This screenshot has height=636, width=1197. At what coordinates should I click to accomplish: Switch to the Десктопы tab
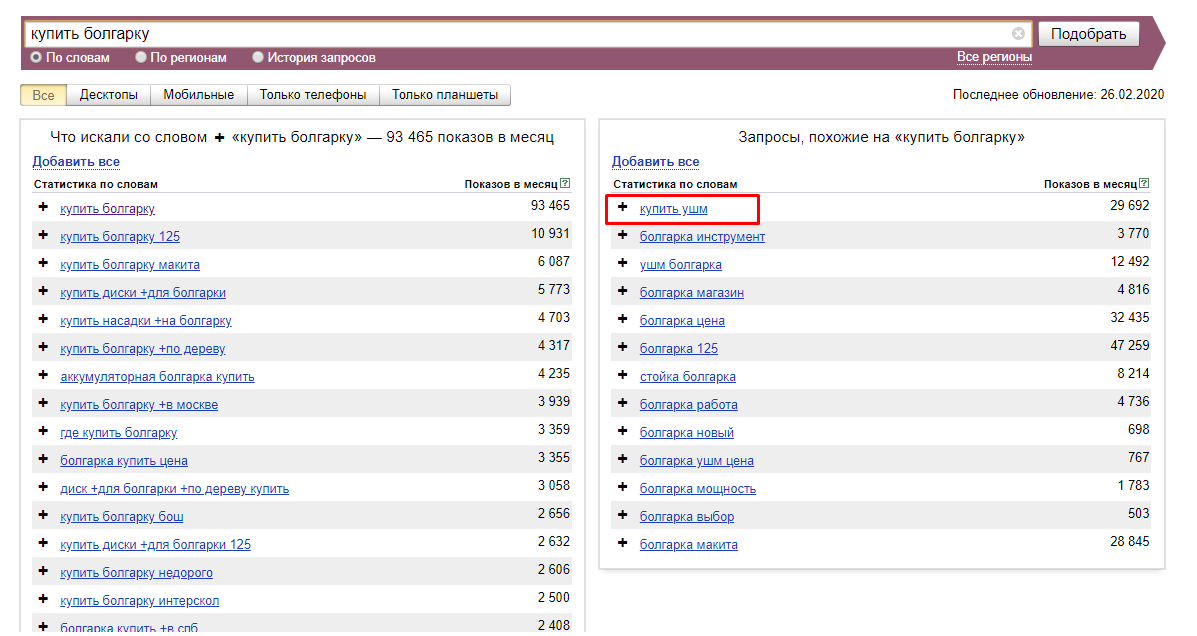click(108, 95)
